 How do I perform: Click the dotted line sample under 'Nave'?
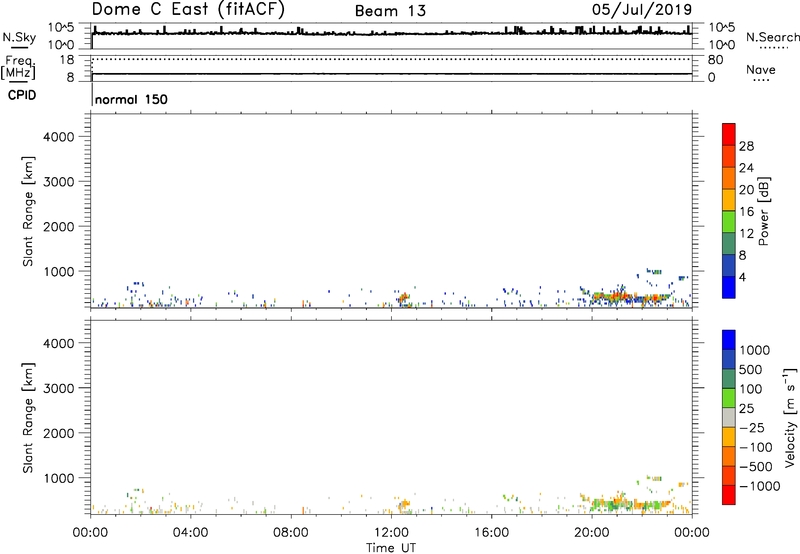tap(761, 81)
